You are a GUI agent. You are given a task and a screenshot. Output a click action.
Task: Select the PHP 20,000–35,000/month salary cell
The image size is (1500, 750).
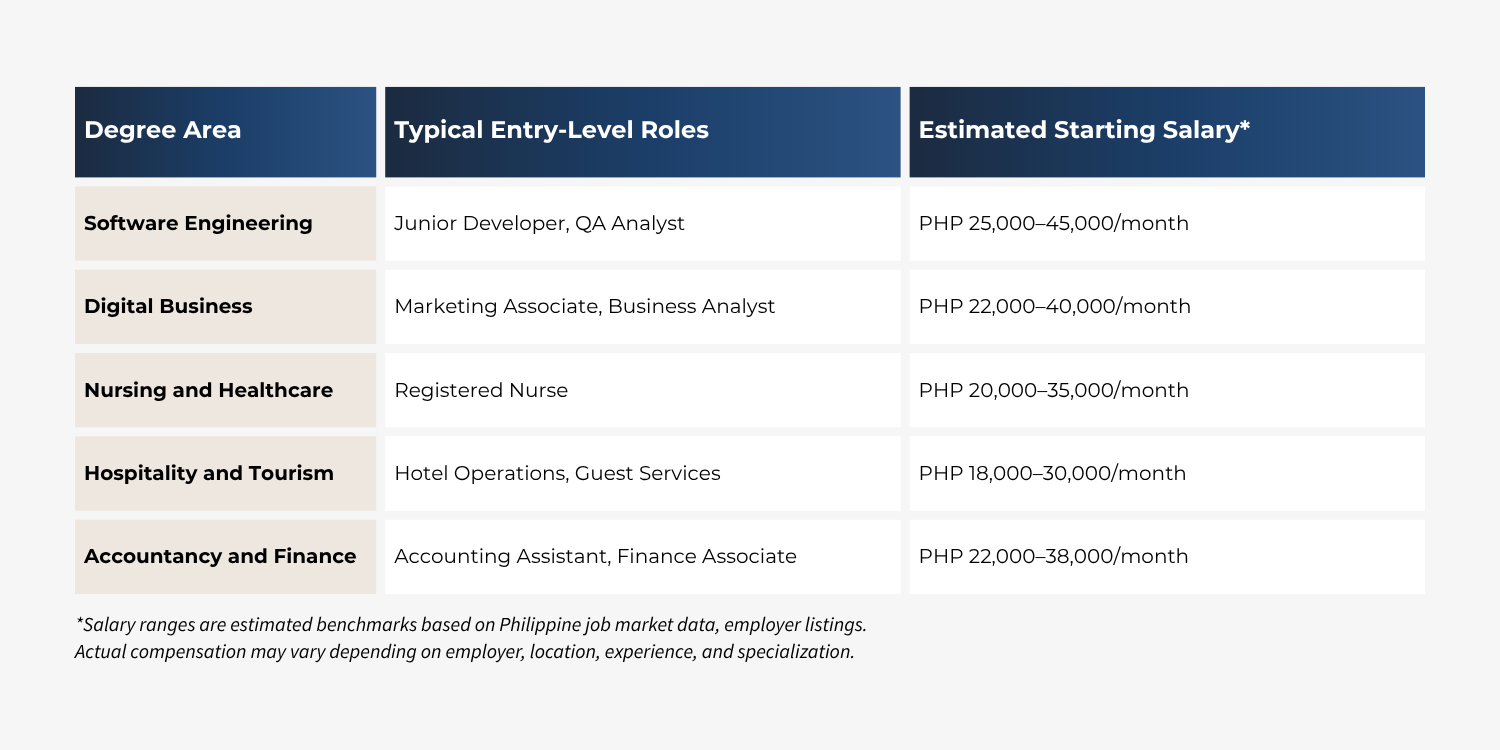pyautogui.click(x=1167, y=390)
